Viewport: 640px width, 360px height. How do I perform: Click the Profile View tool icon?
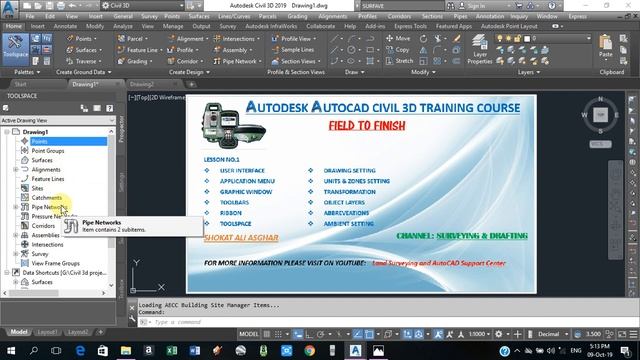[275, 39]
